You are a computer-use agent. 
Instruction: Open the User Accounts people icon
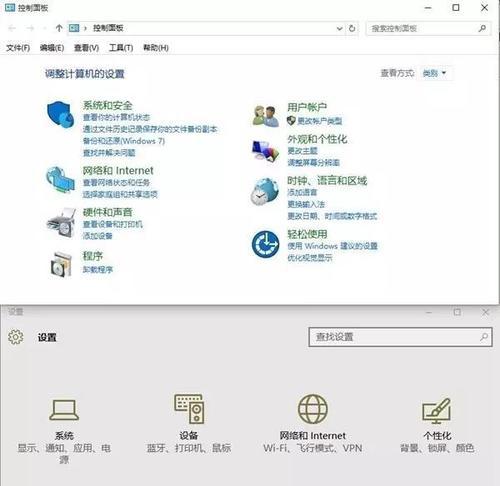pos(266,116)
